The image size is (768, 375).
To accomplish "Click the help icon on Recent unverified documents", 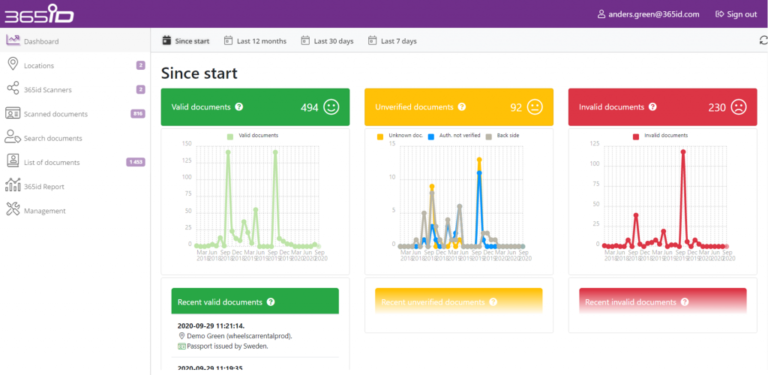I will click(x=493, y=302).
